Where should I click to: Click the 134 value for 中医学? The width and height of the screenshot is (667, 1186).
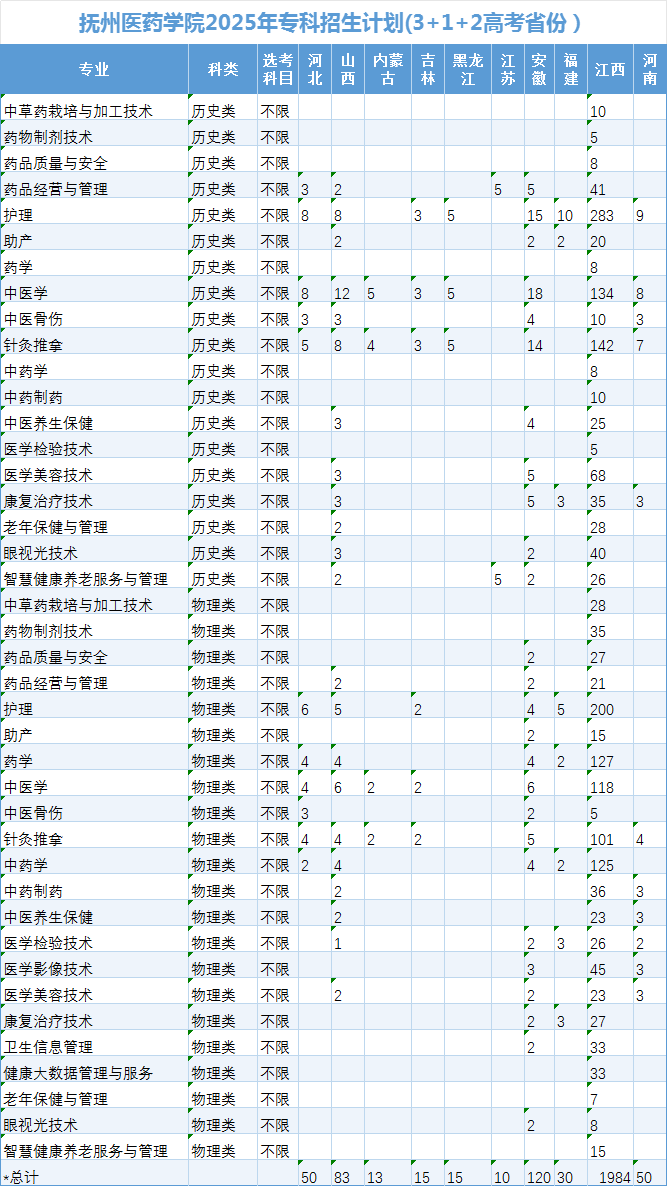point(602,294)
